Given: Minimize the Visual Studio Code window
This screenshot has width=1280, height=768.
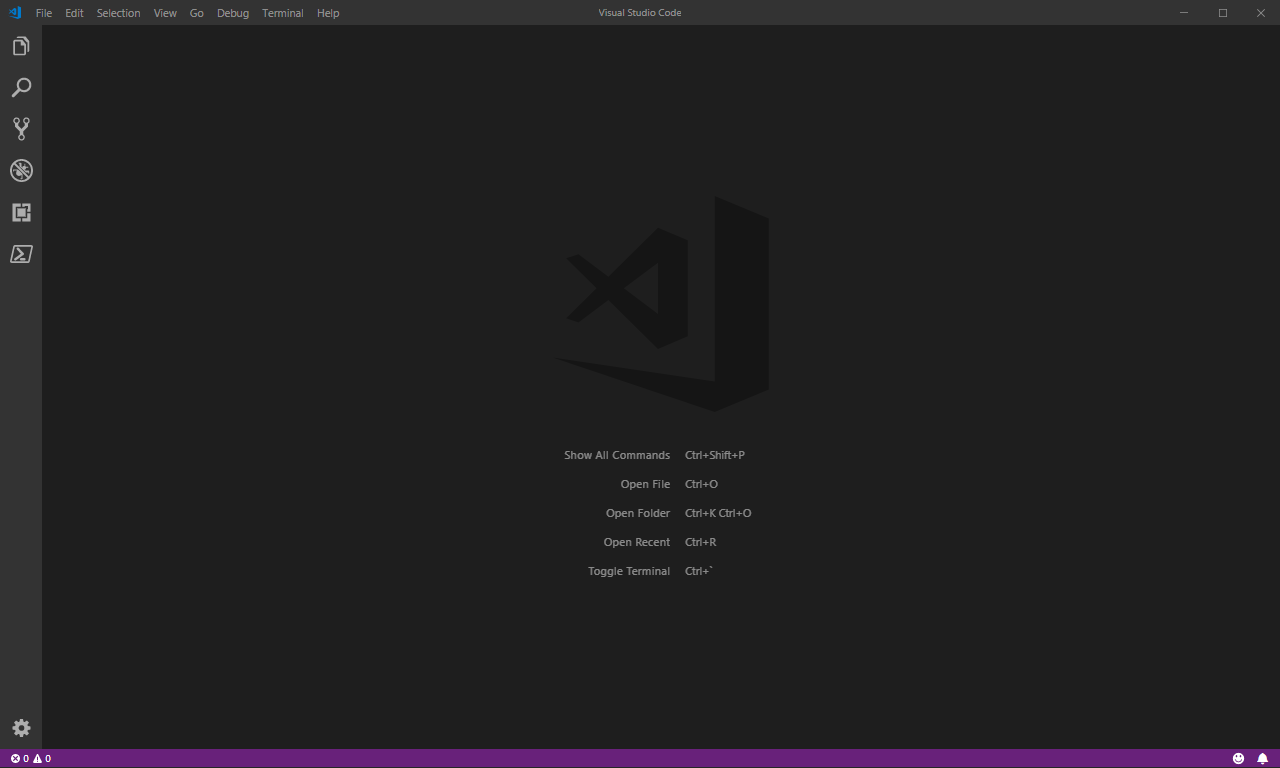Looking at the screenshot, I should click(1184, 13).
